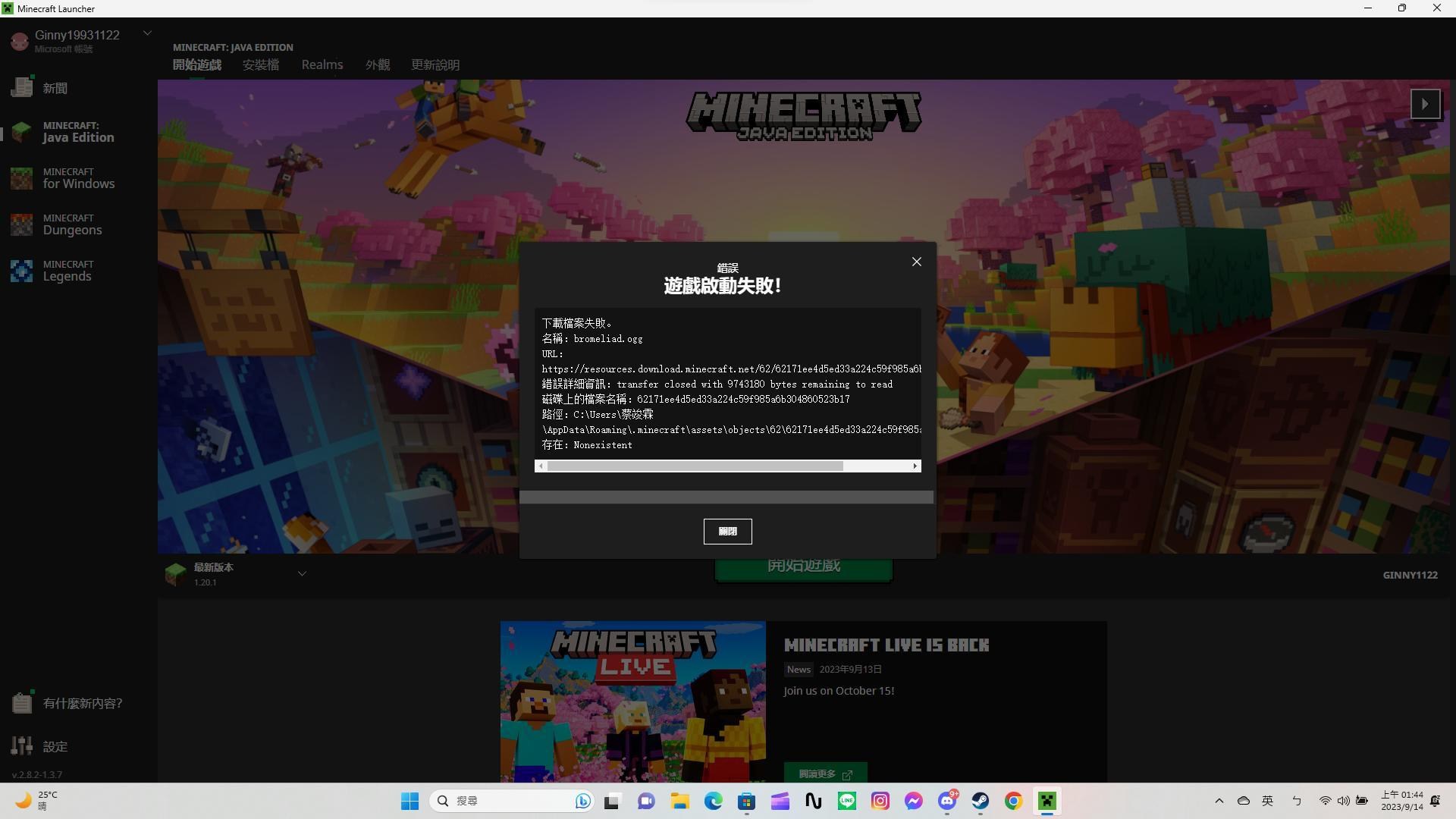The height and width of the screenshot is (819, 1456).
Task: Open launcher 設定 settings
Action: (55, 746)
